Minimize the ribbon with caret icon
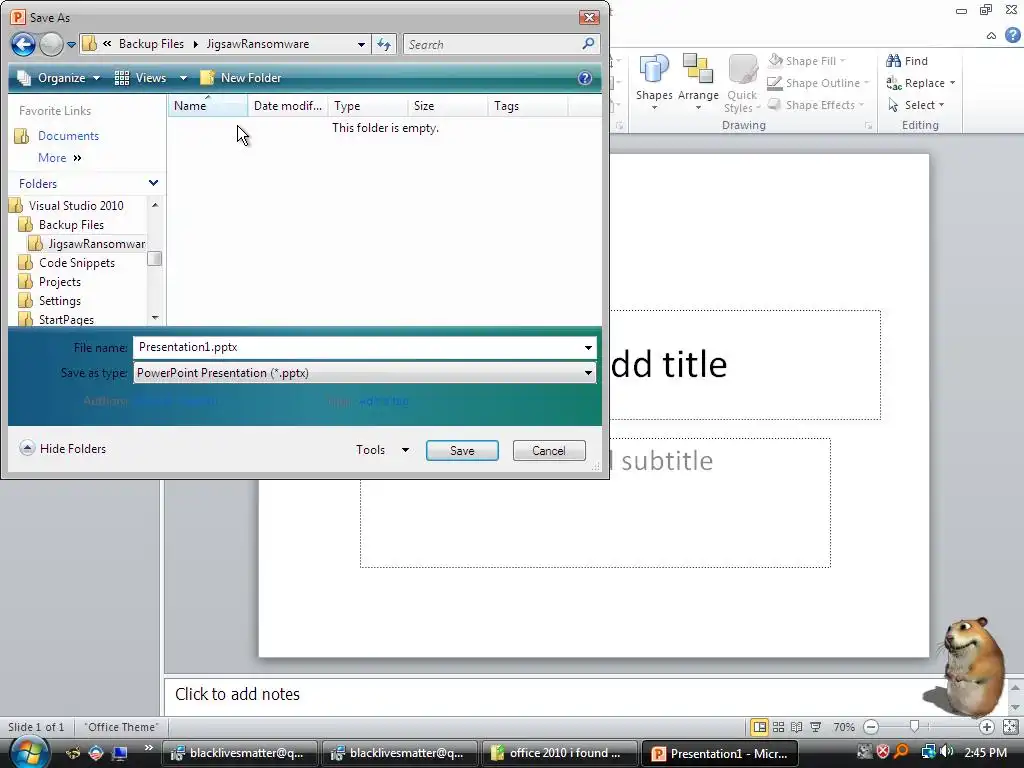 tap(991, 36)
